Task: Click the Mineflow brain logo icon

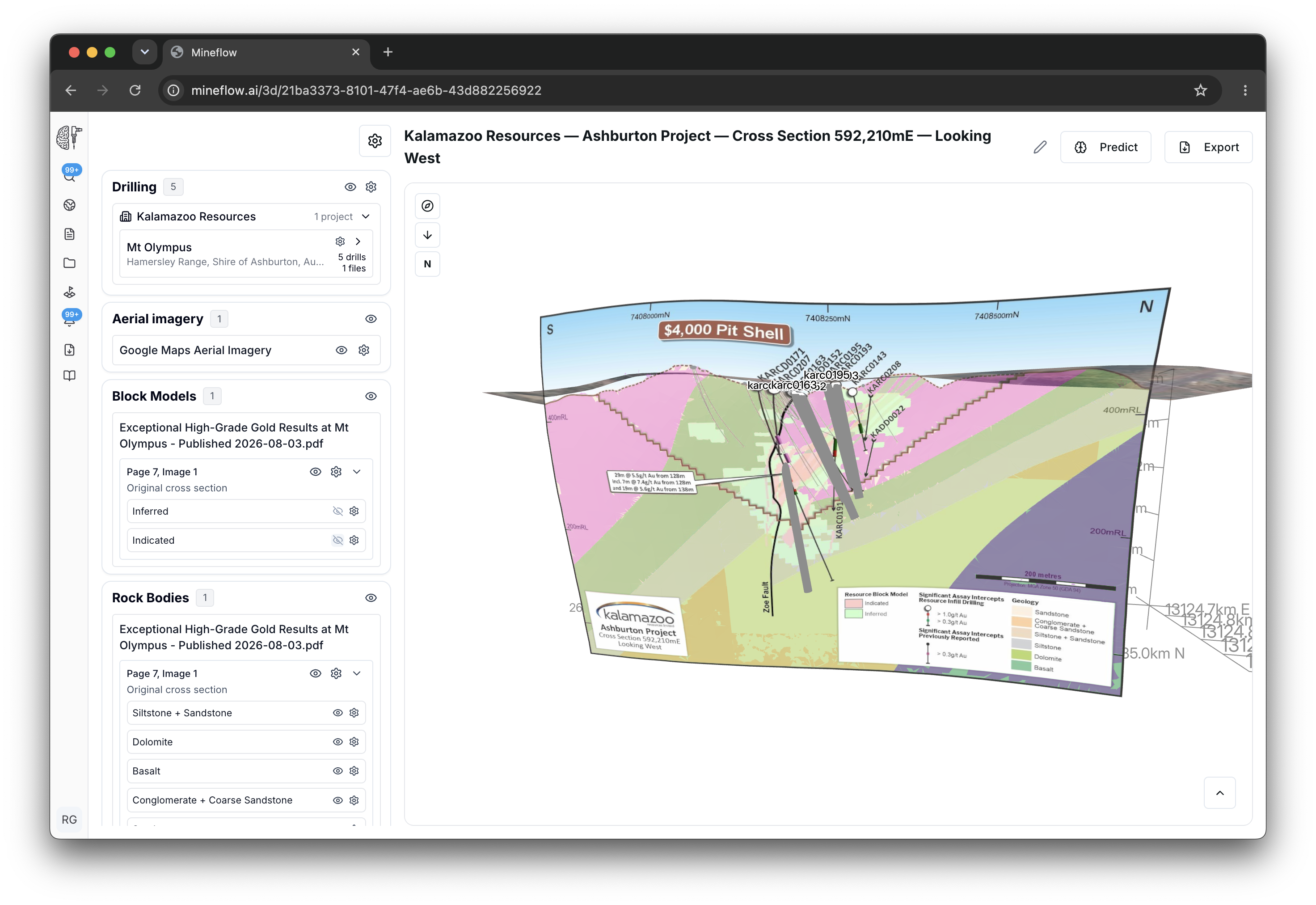Action: pyautogui.click(x=69, y=137)
